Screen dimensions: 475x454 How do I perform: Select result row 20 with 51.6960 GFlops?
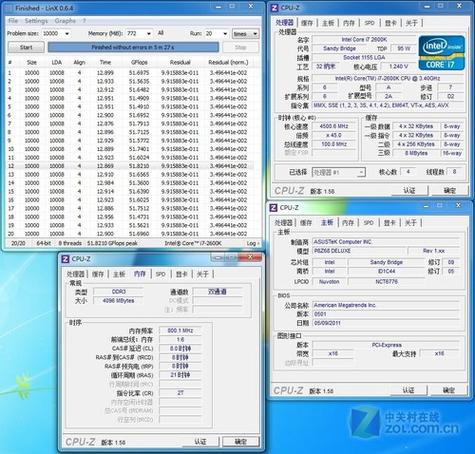point(130,234)
